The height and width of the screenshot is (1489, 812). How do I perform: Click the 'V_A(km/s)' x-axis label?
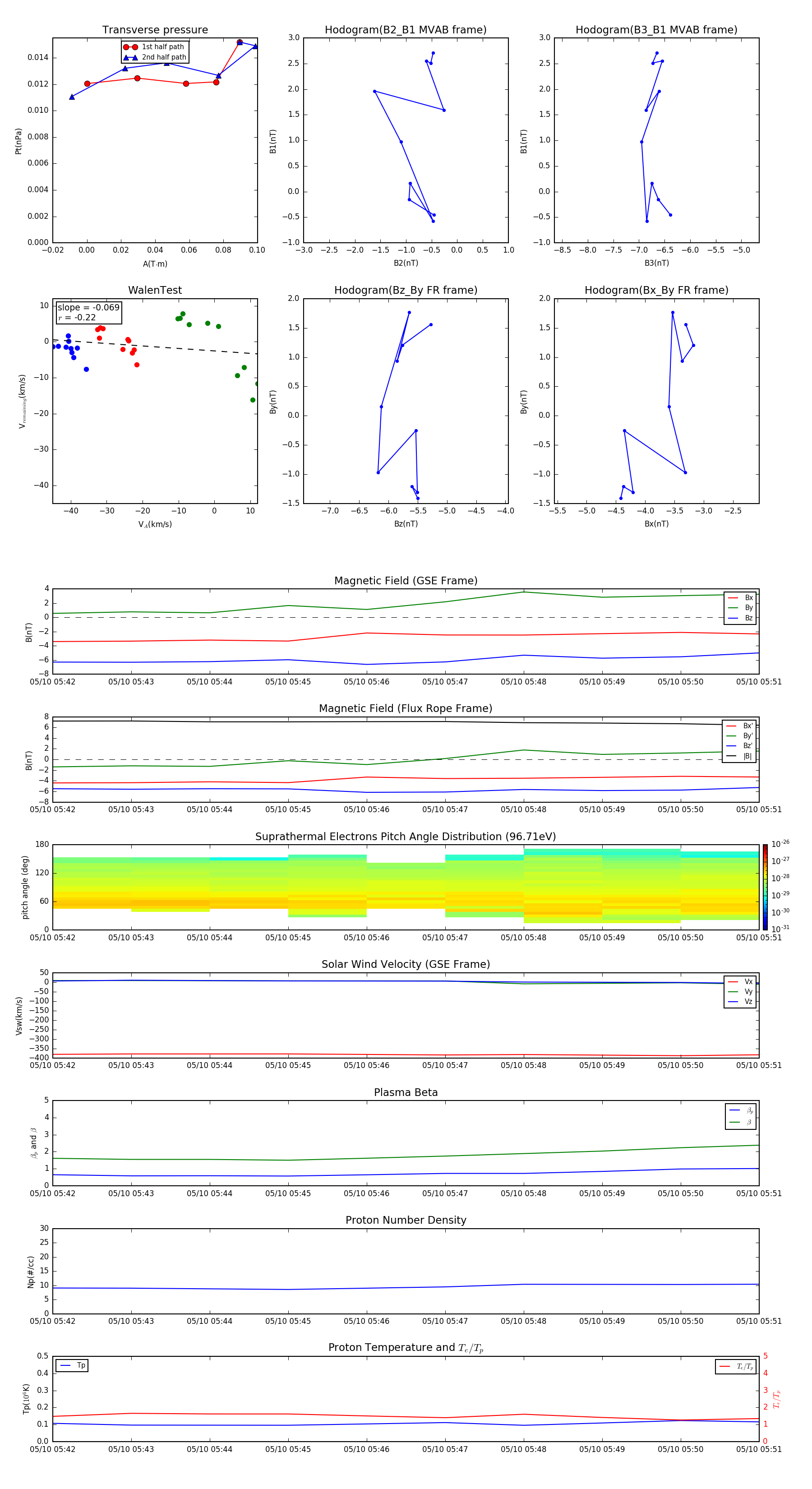[155, 524]
